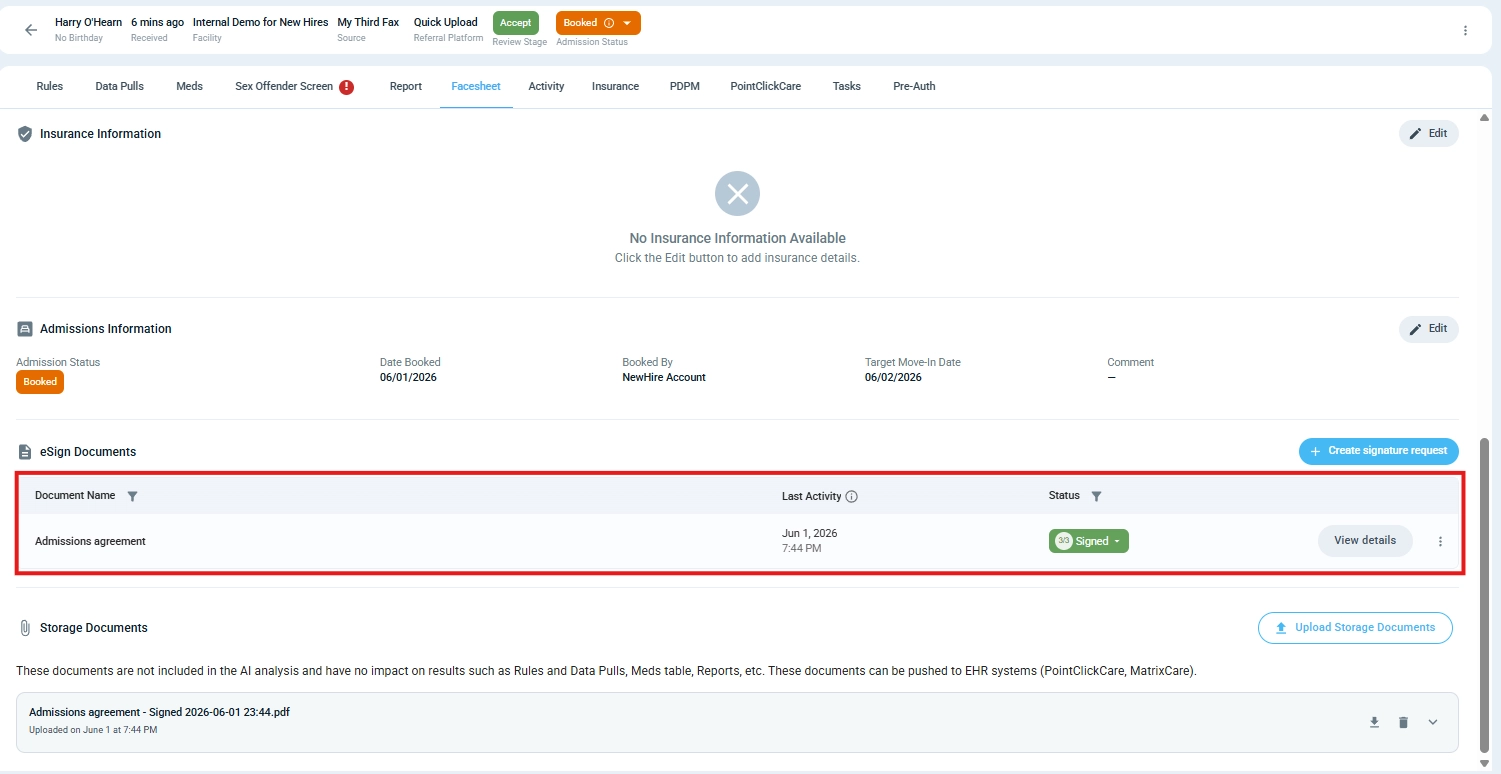Screen dimensions: 1501x774
Task: Download the signed Admissions agreement PDF
Action: click(1374, 722)
